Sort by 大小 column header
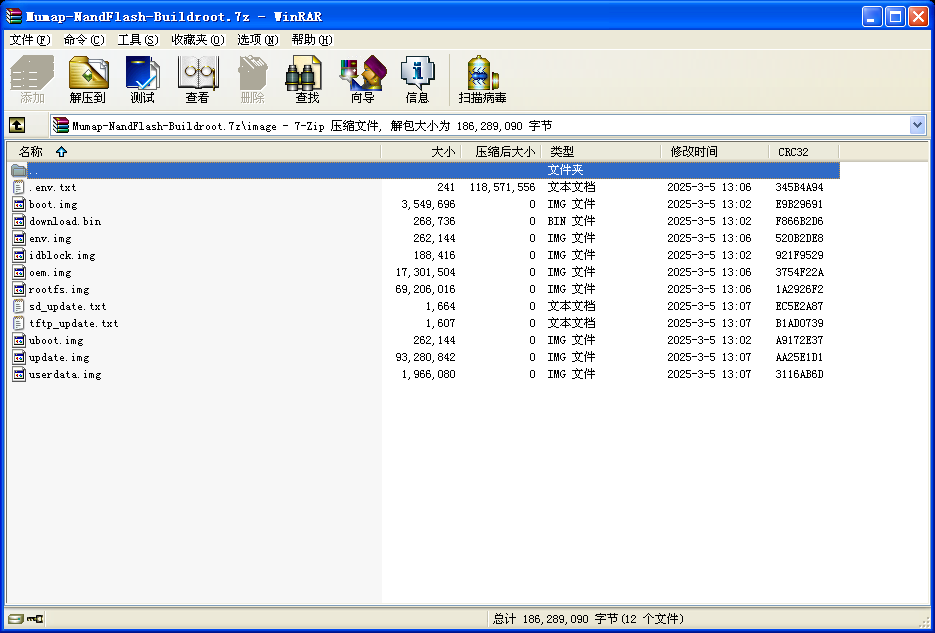 click(x=421, y=151)
